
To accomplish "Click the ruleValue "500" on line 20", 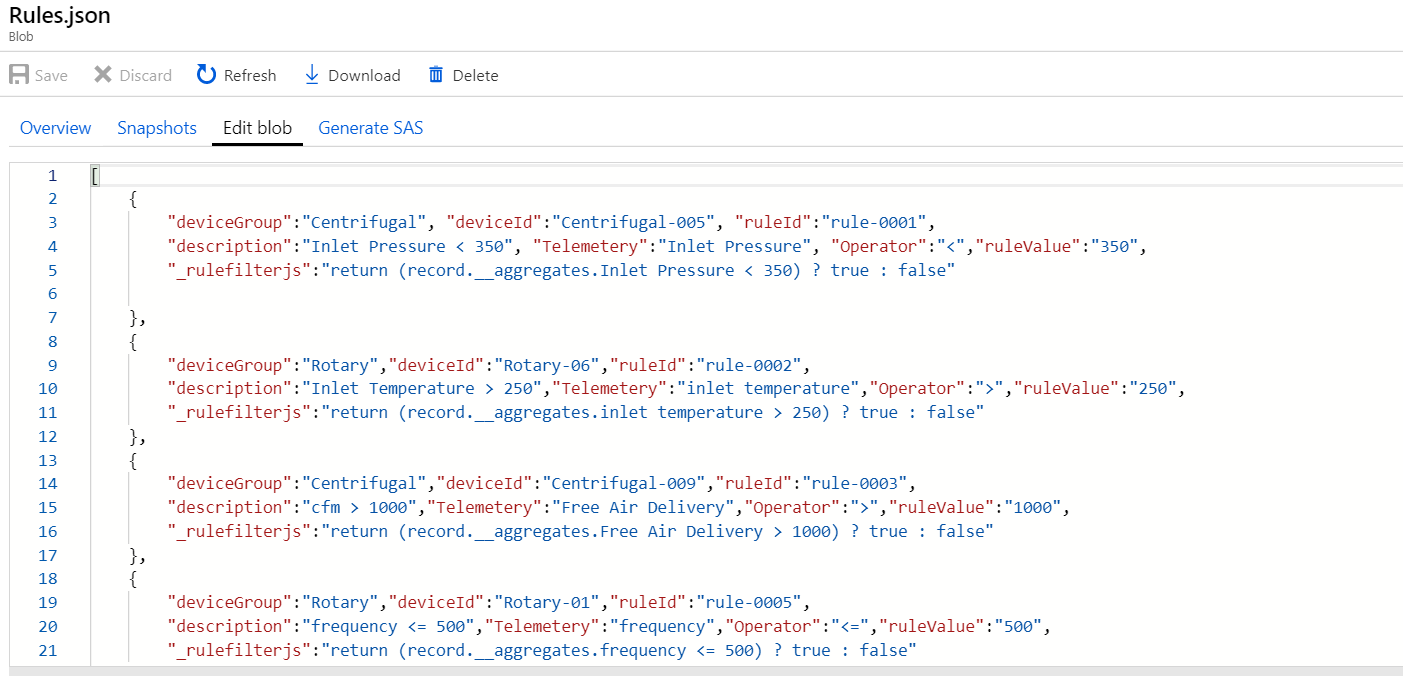I will [x=1015, y=627].
